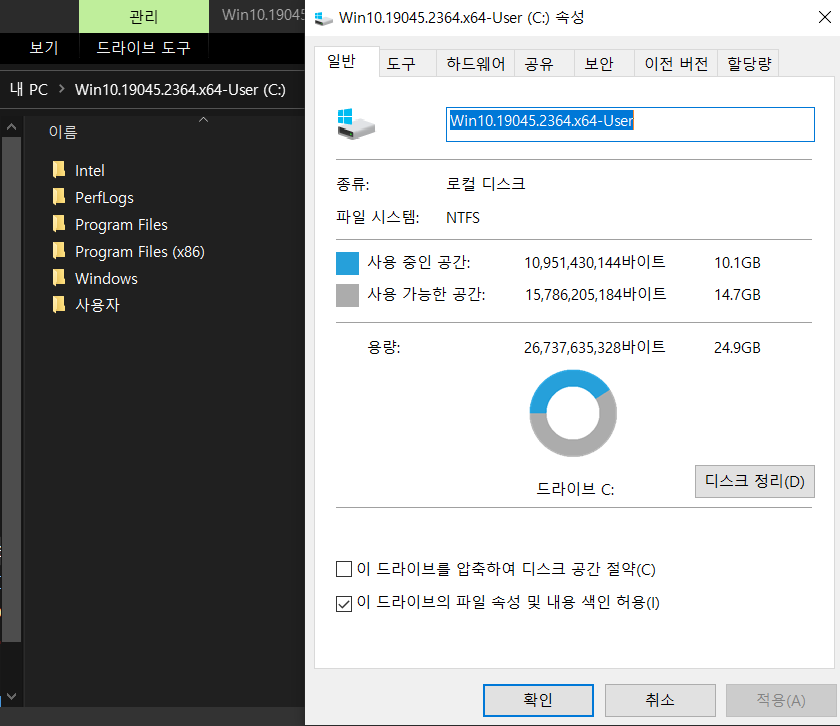This screenshot has height=726, width=840.
Task: Open the 드라이브 도구 ribbon tab
Action: (143, 48)
